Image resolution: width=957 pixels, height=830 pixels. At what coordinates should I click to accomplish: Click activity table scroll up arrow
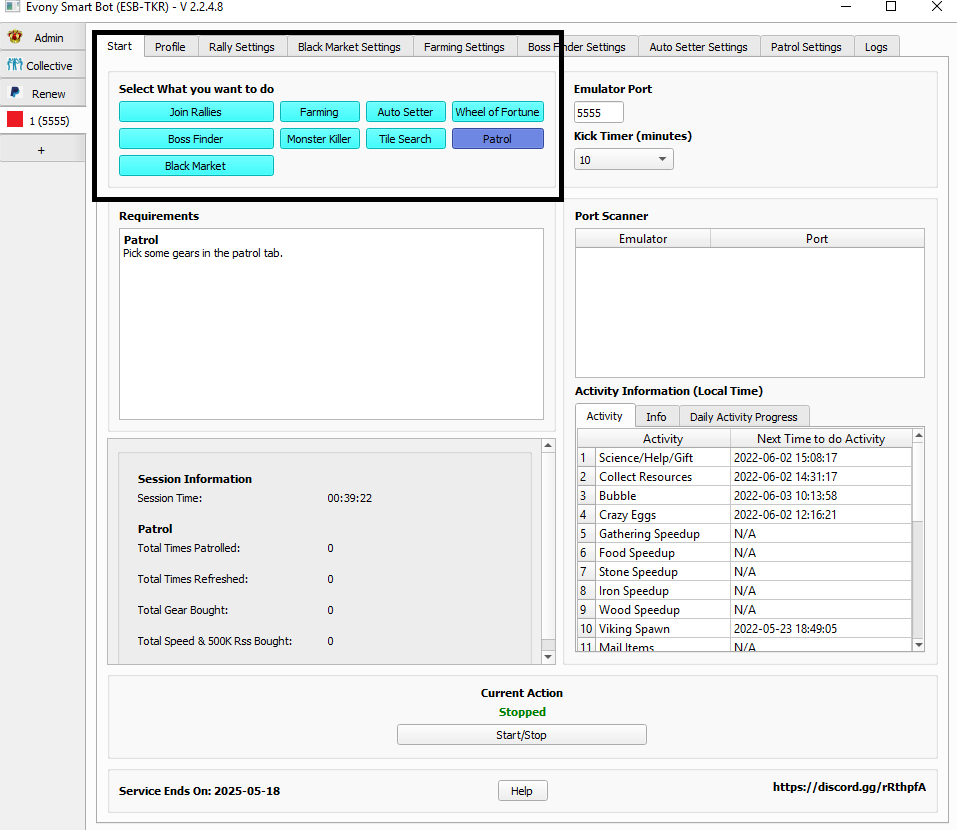pyautogui.click(x=918, y=436)
